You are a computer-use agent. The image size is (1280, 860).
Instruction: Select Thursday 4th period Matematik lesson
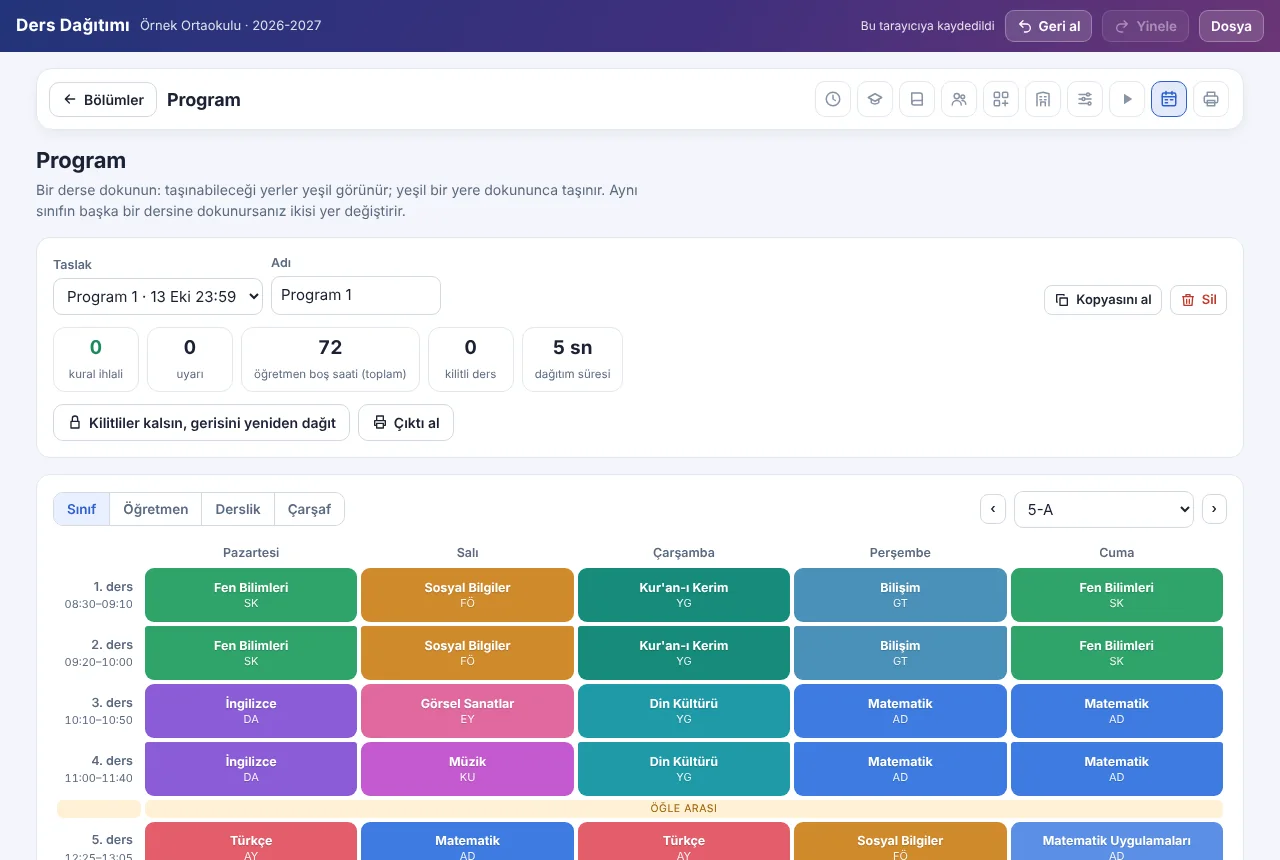[900, 769]
